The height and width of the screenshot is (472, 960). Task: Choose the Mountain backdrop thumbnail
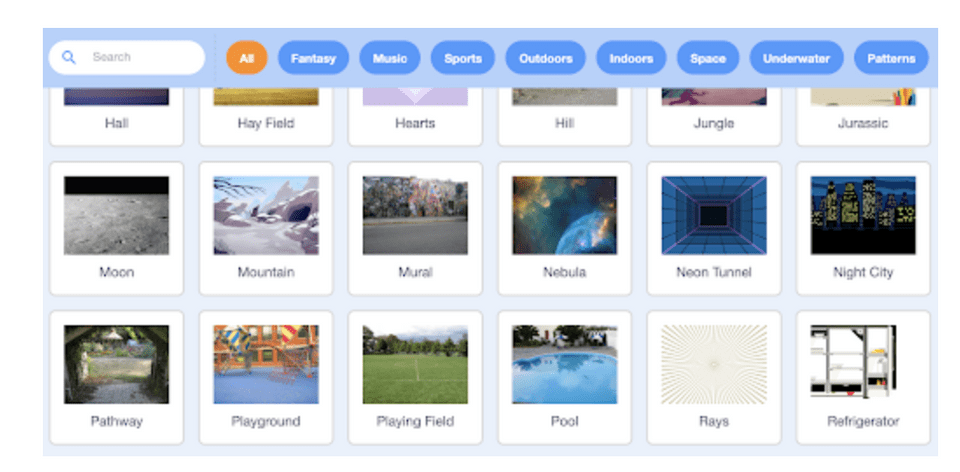coord(266,215)
